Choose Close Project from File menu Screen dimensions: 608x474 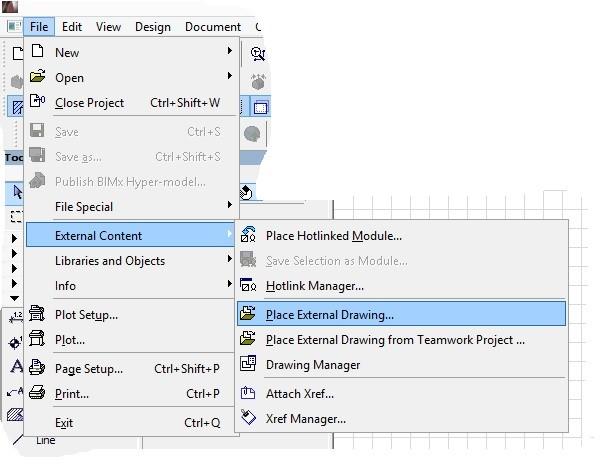click(x=90, y=102)
